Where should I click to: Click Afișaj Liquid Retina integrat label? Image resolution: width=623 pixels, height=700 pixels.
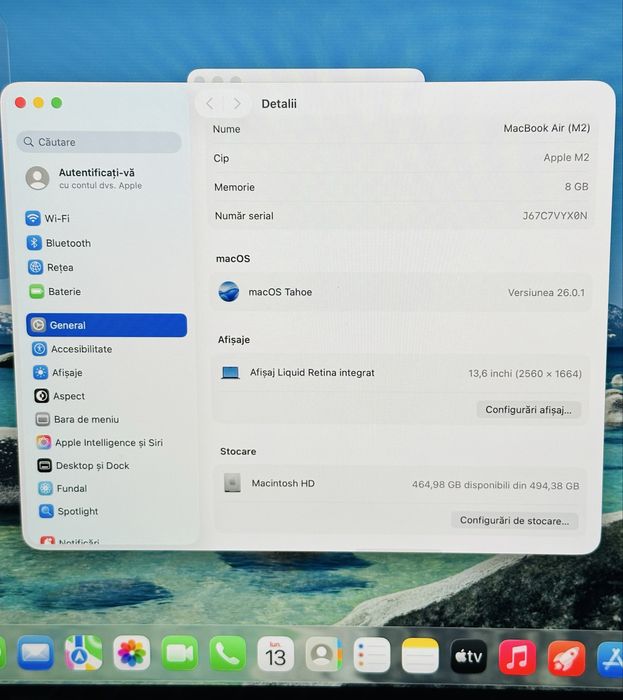pyautogui.click(x=312, y=372)
